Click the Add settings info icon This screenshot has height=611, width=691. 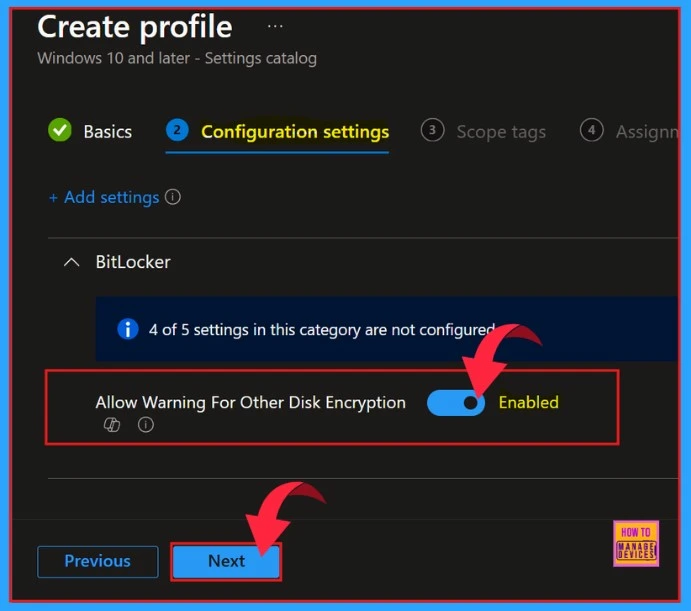(x=173, y=197)
